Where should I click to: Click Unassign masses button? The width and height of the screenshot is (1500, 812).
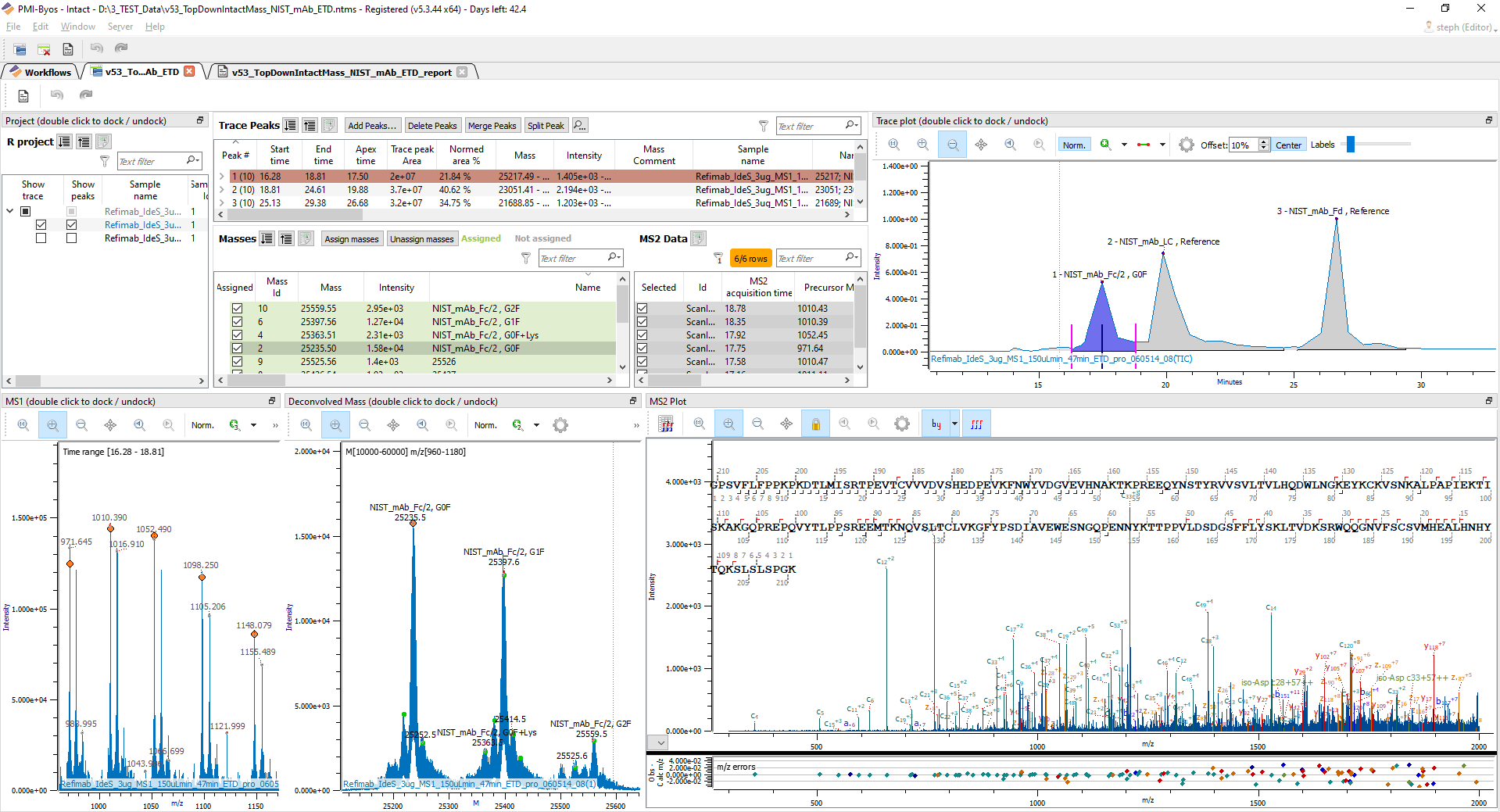coord(421,239)
